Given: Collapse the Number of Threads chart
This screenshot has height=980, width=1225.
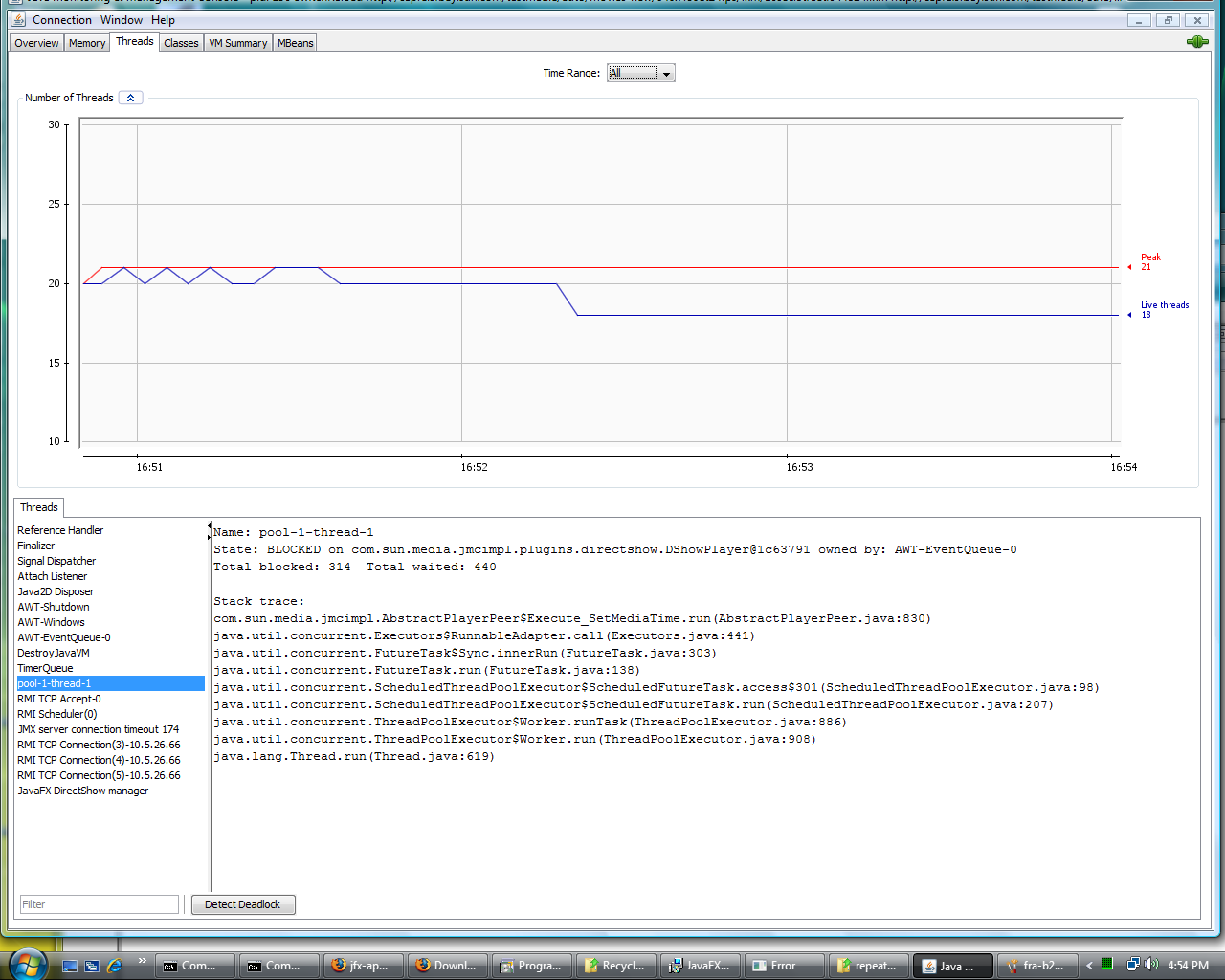Looking at the screenshot, I should (131, 98).
